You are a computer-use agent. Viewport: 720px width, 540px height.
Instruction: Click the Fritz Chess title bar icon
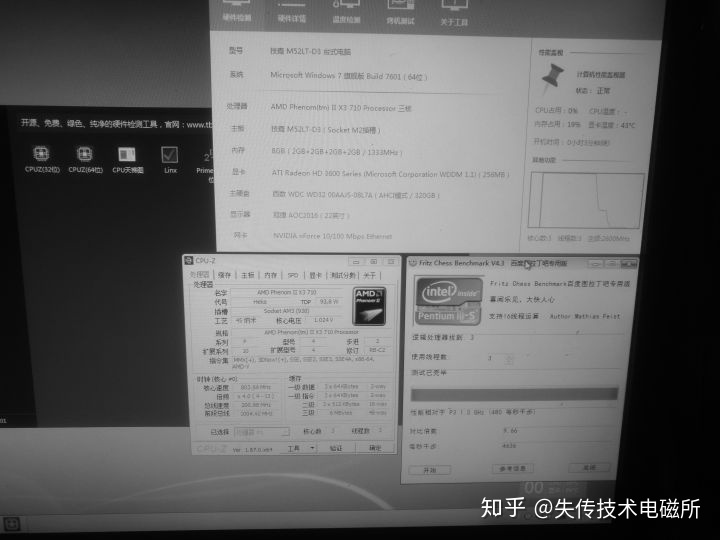pos(413,263)
